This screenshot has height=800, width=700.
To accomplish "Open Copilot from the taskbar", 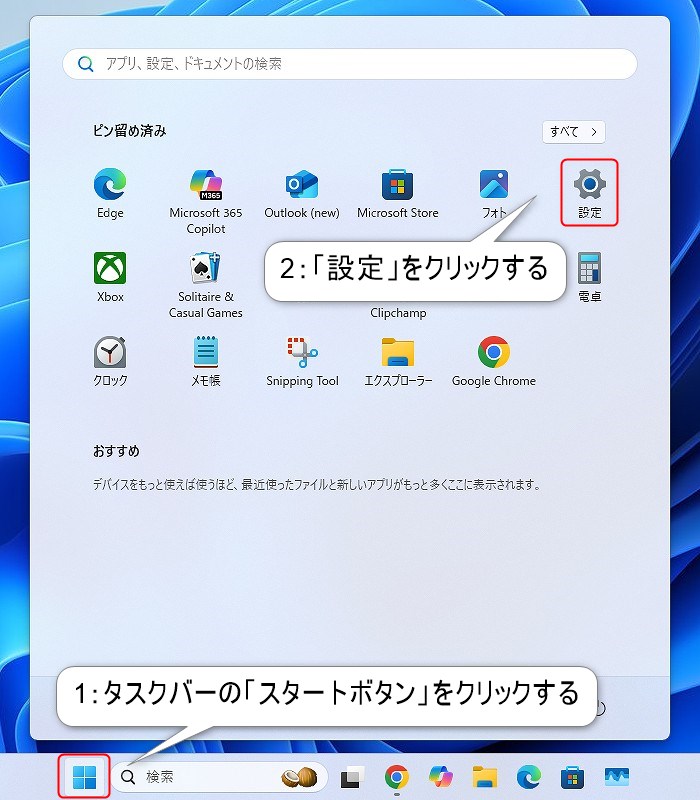I will click(441, 777).
